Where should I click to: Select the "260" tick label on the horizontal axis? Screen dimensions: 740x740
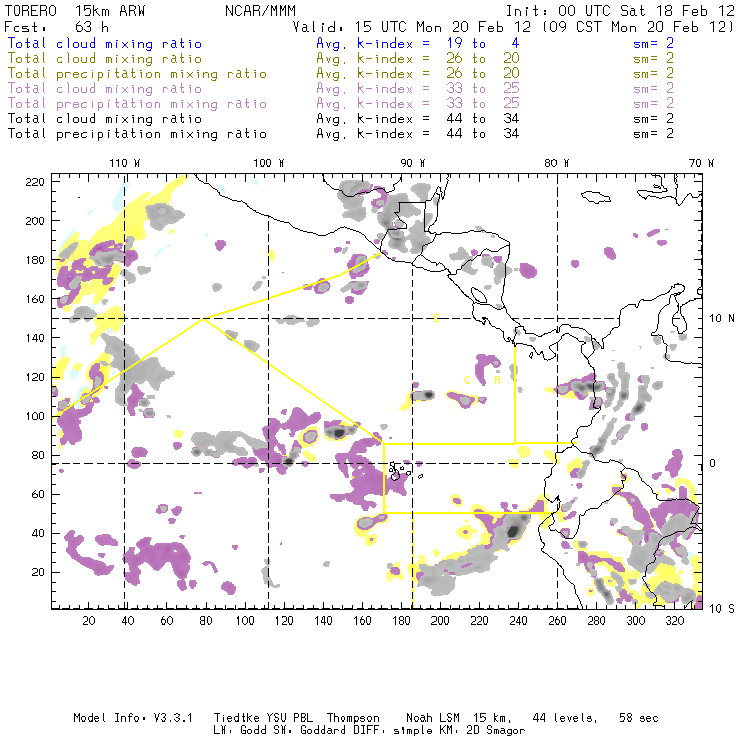coord(557,621)
